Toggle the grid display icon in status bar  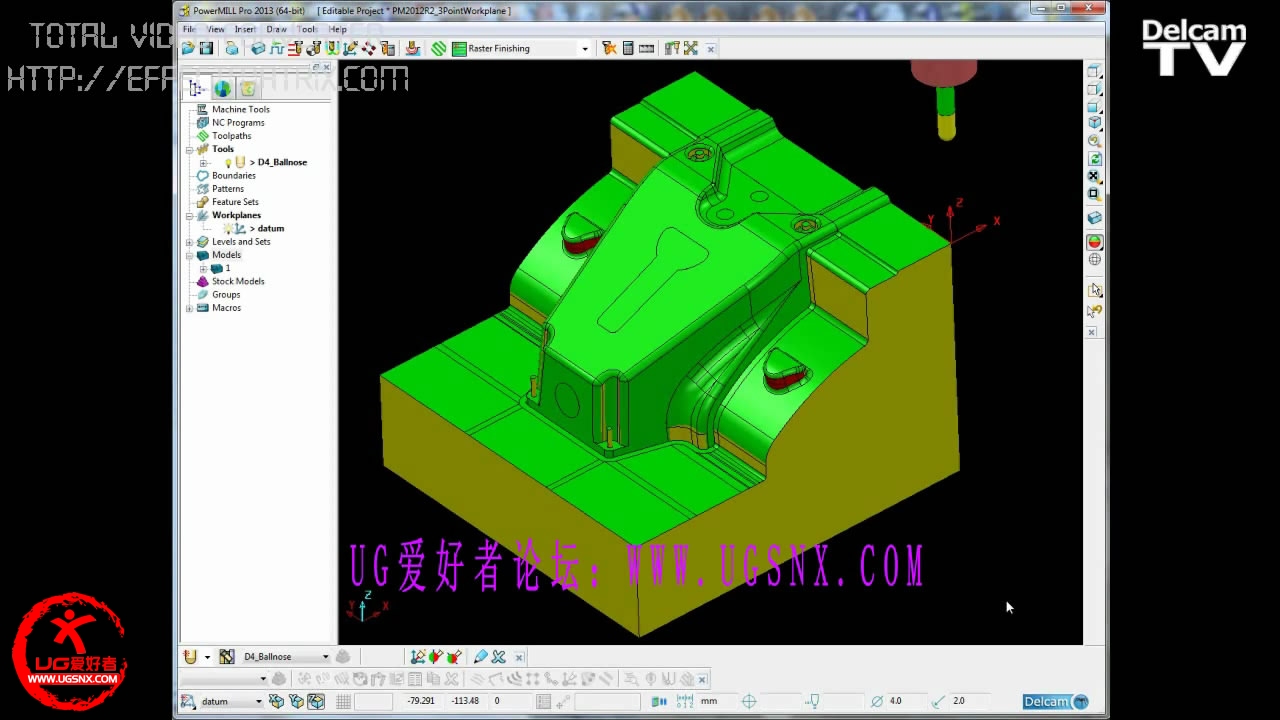tap(343, 702)
